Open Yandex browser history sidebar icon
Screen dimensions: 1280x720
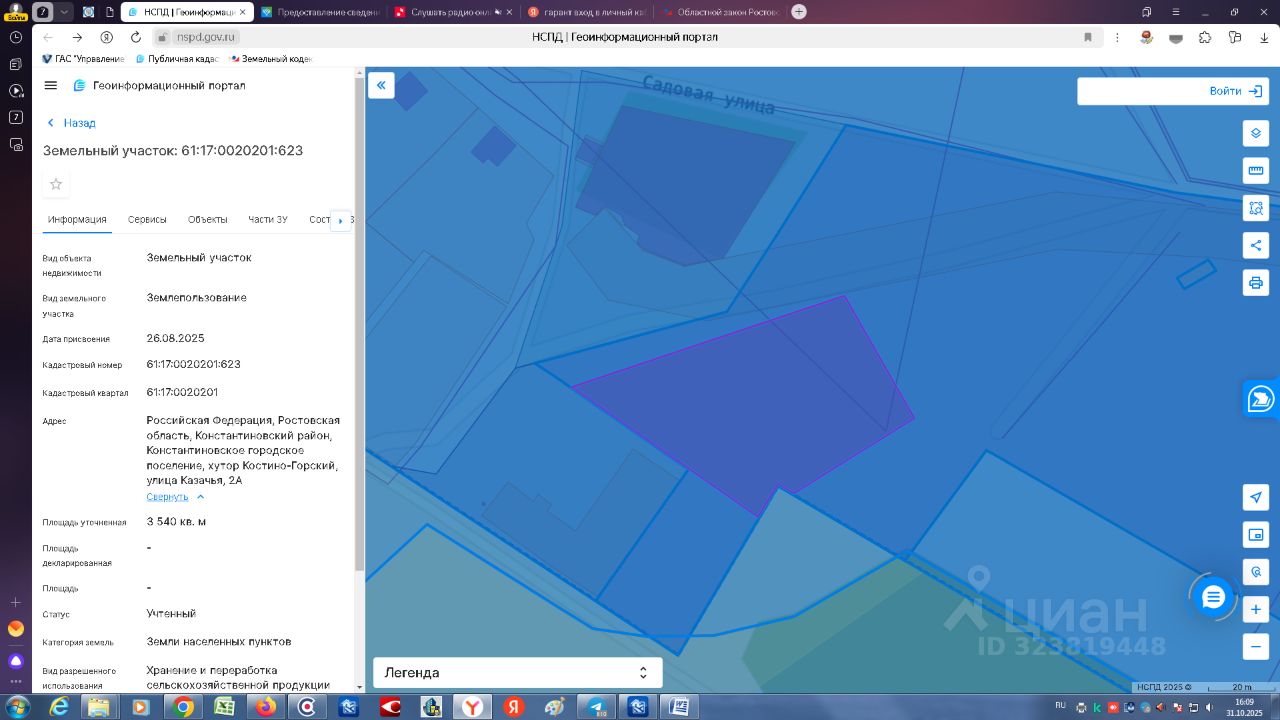point(16,37)
